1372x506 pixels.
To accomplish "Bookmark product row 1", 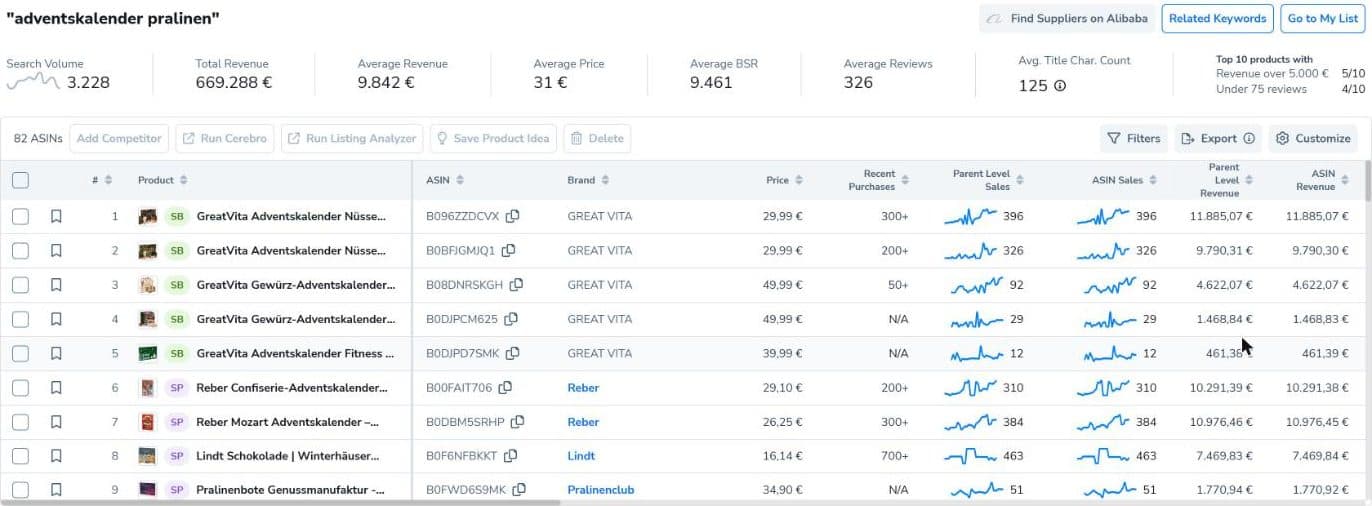I will point(56,216).
